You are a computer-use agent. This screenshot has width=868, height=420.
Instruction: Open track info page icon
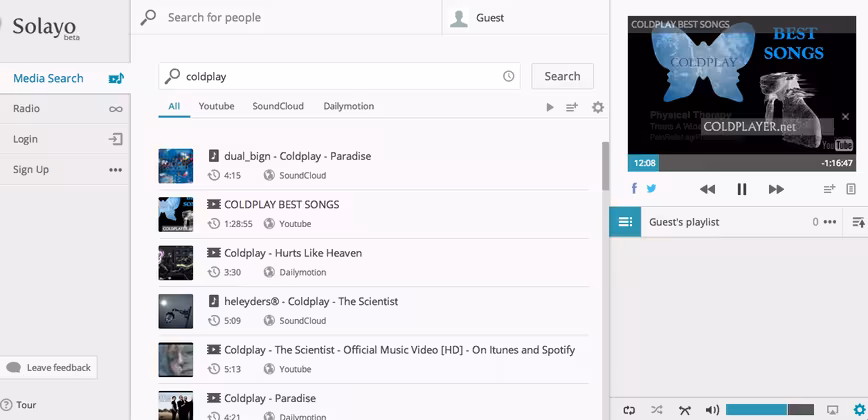pyautogui.click(x=851, y=189)
